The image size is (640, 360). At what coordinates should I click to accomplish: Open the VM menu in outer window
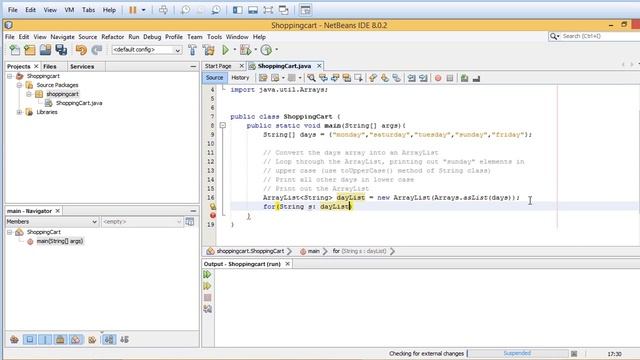(x=69, y=10)
